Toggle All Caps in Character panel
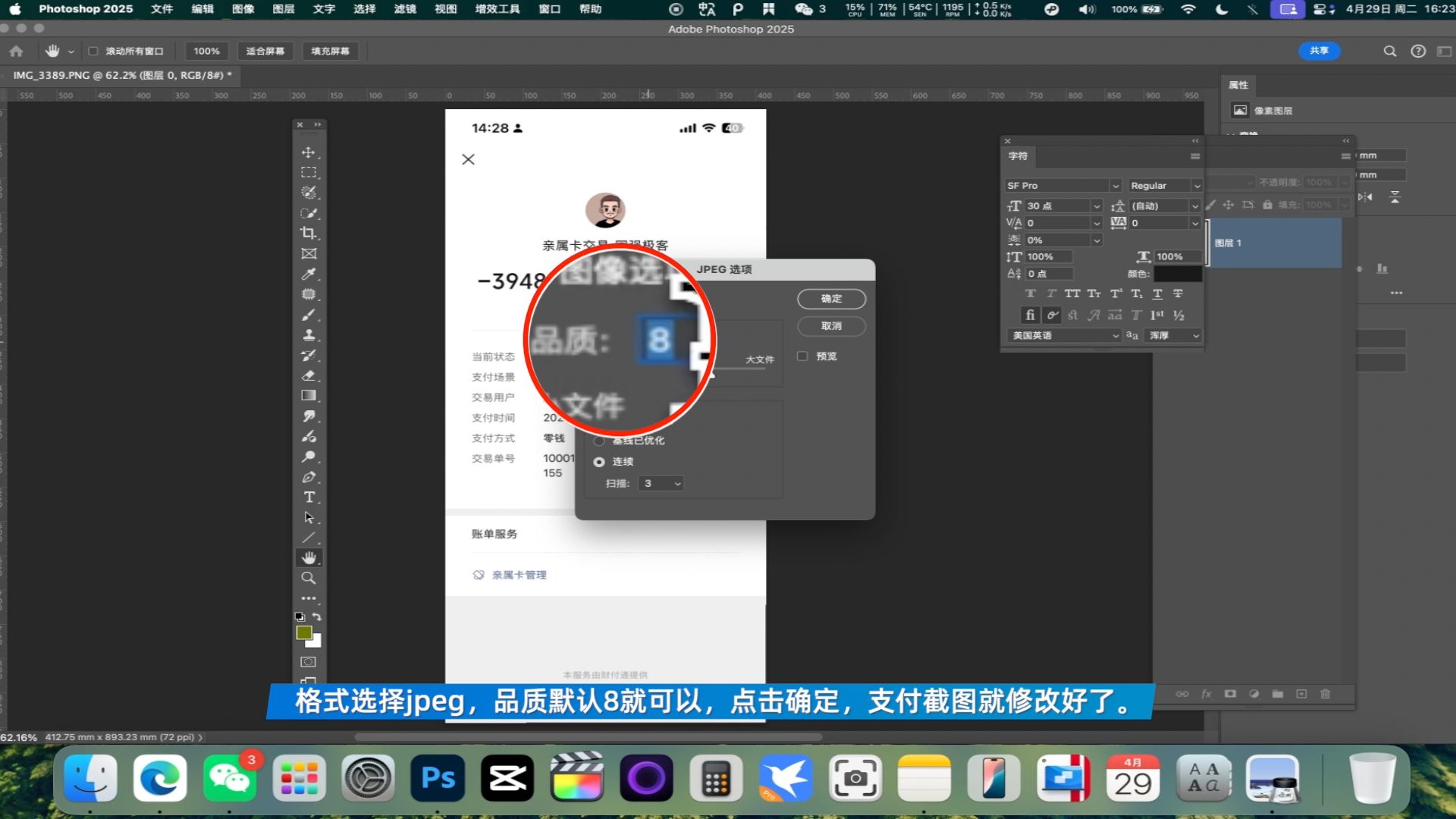1456x819 pixels. [x=1072, y=293]
